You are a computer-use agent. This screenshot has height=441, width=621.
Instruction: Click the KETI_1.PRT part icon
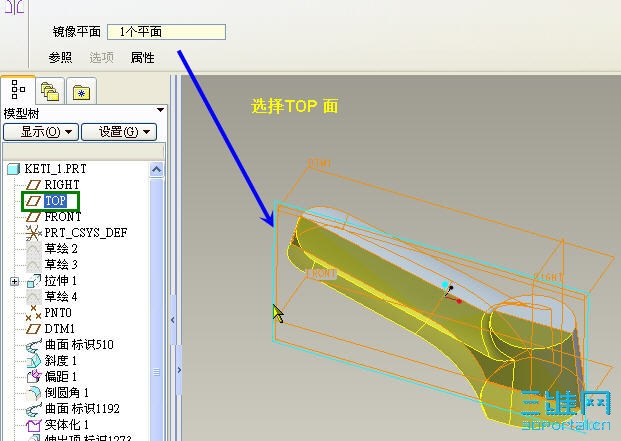13,169
